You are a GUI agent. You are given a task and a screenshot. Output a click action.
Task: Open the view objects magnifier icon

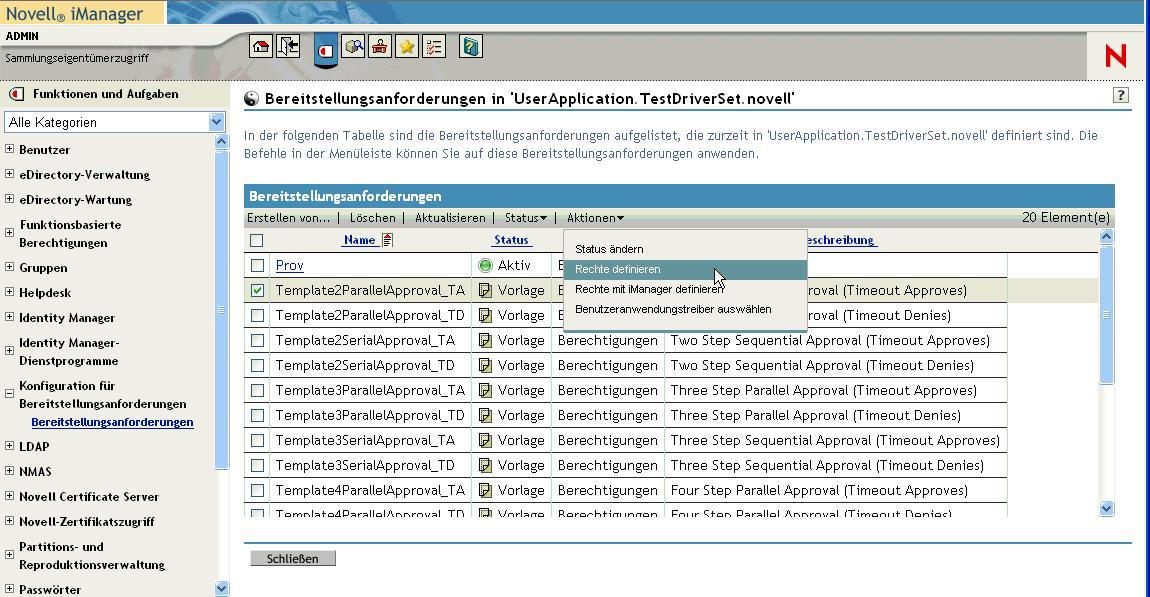click(353, 46)
